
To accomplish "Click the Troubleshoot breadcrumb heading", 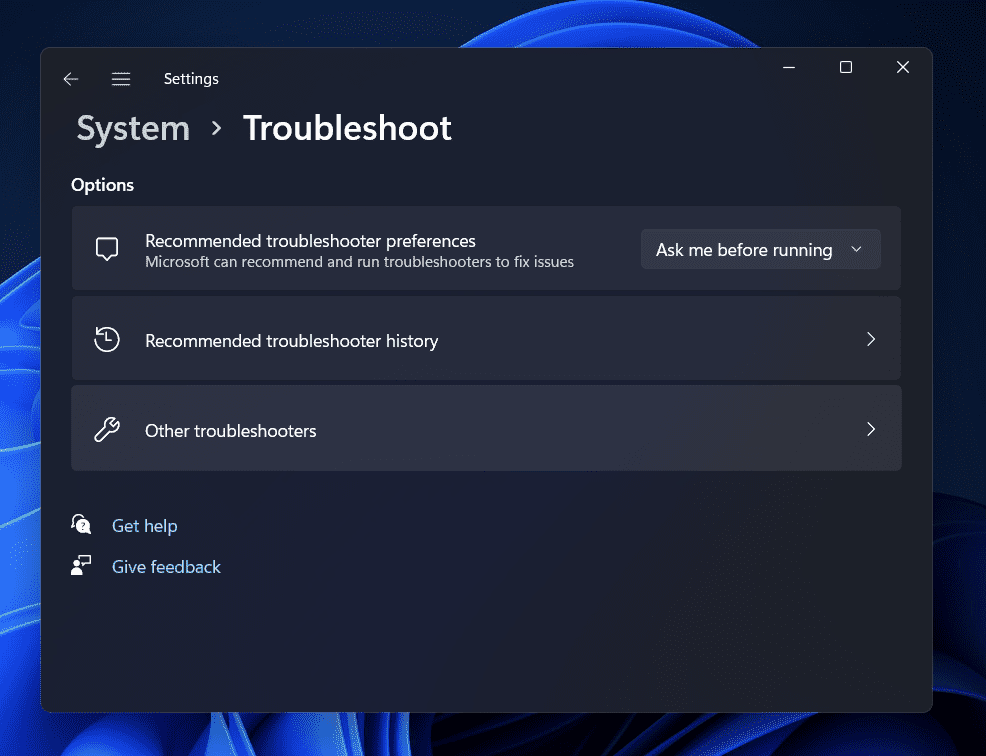I will tap(347, 129).
